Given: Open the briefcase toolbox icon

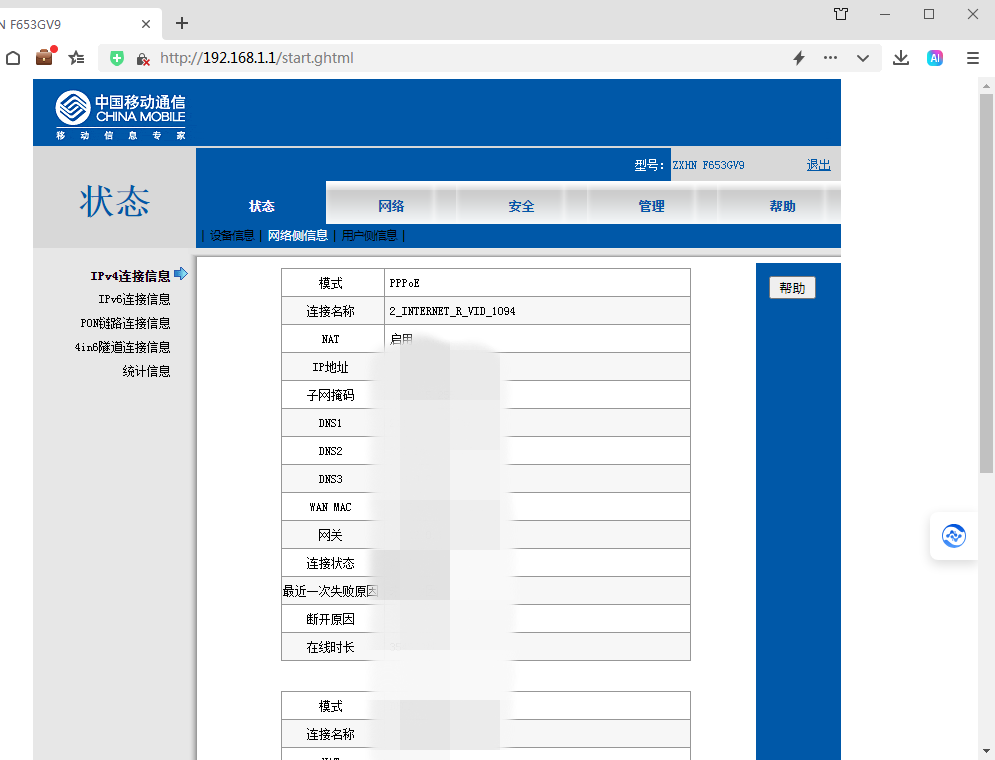Looking at the screenshot, I should click(45, 57).
